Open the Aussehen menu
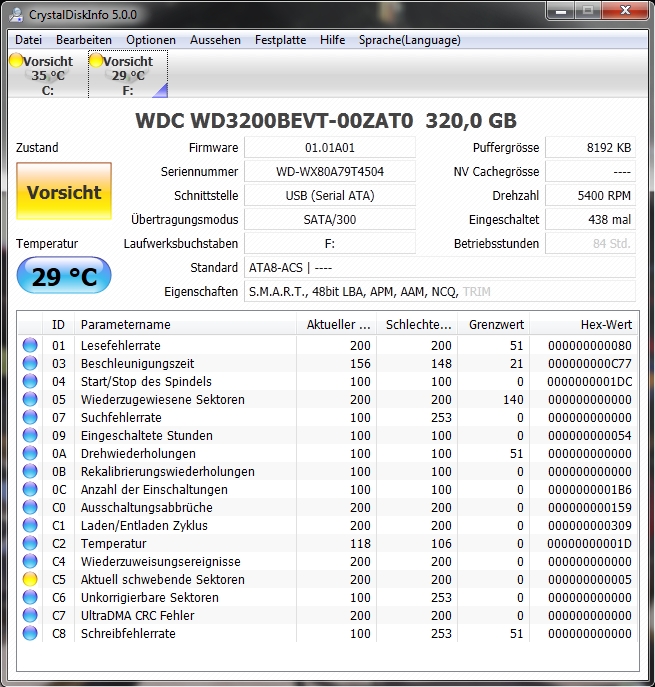Screen dimensions: 655x687 coord(215,40)
